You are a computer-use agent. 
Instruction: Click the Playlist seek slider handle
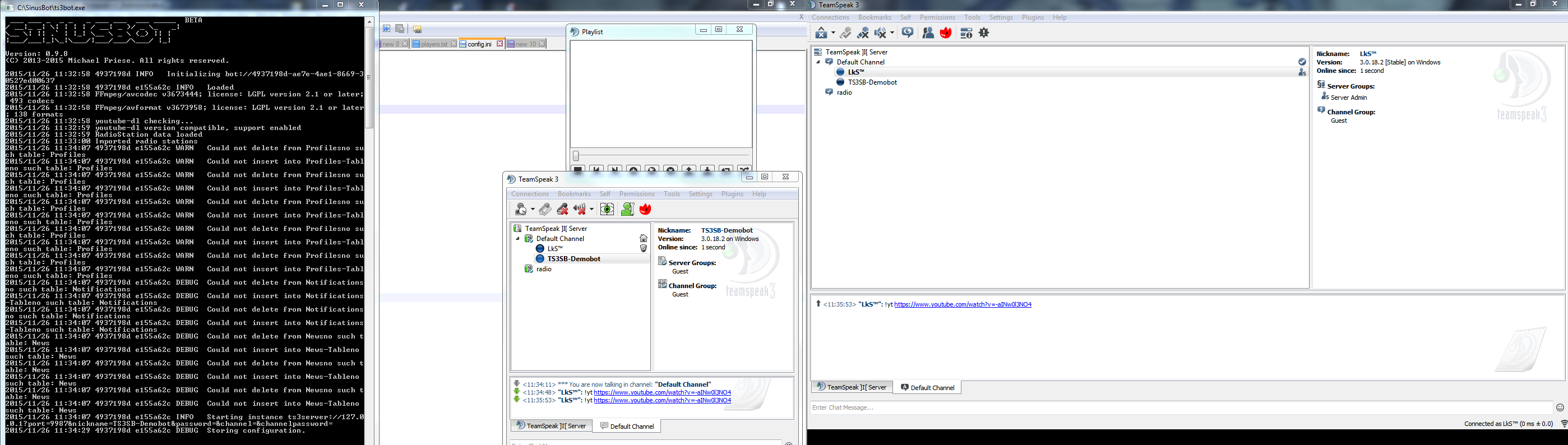coord(576,156)
